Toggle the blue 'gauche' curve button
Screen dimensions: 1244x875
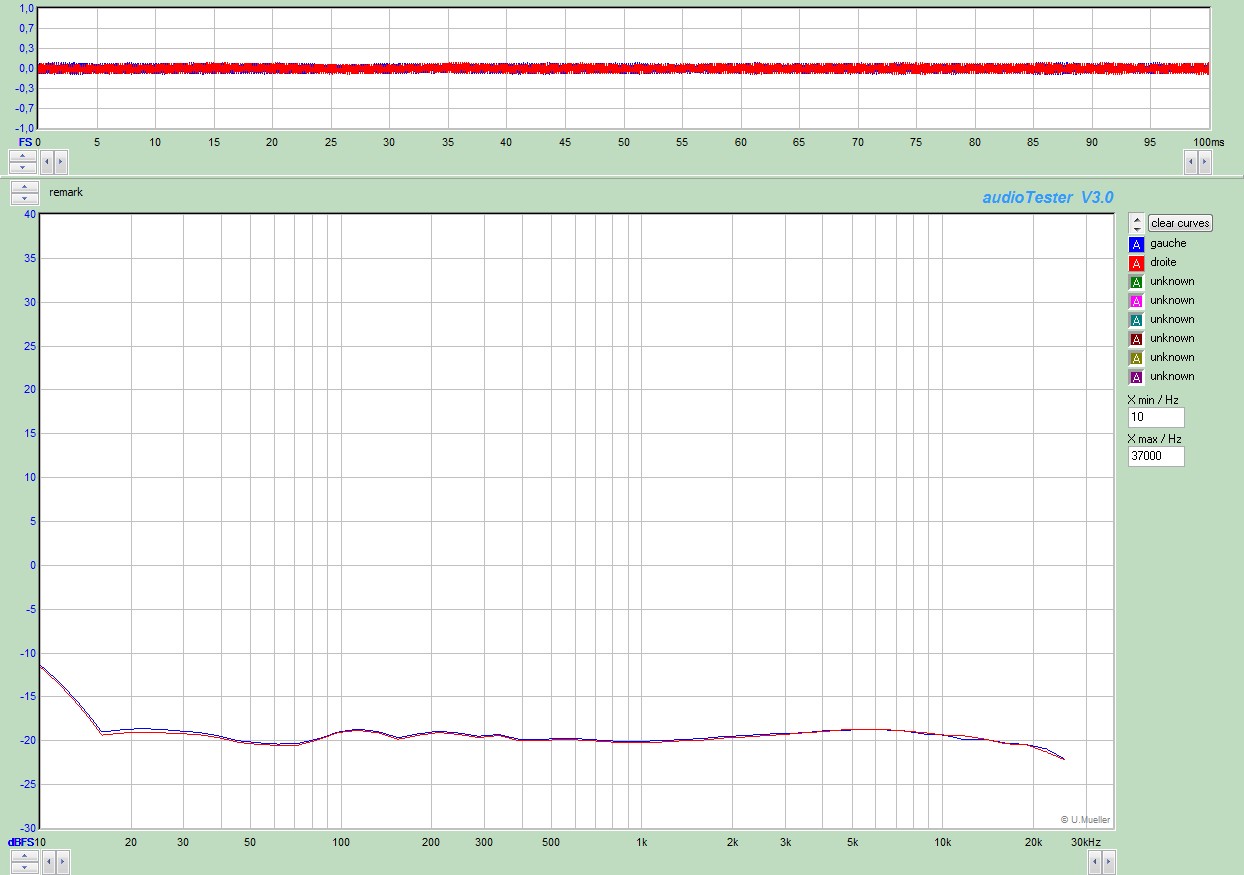pyautogui.click(x=1136, y=244)
